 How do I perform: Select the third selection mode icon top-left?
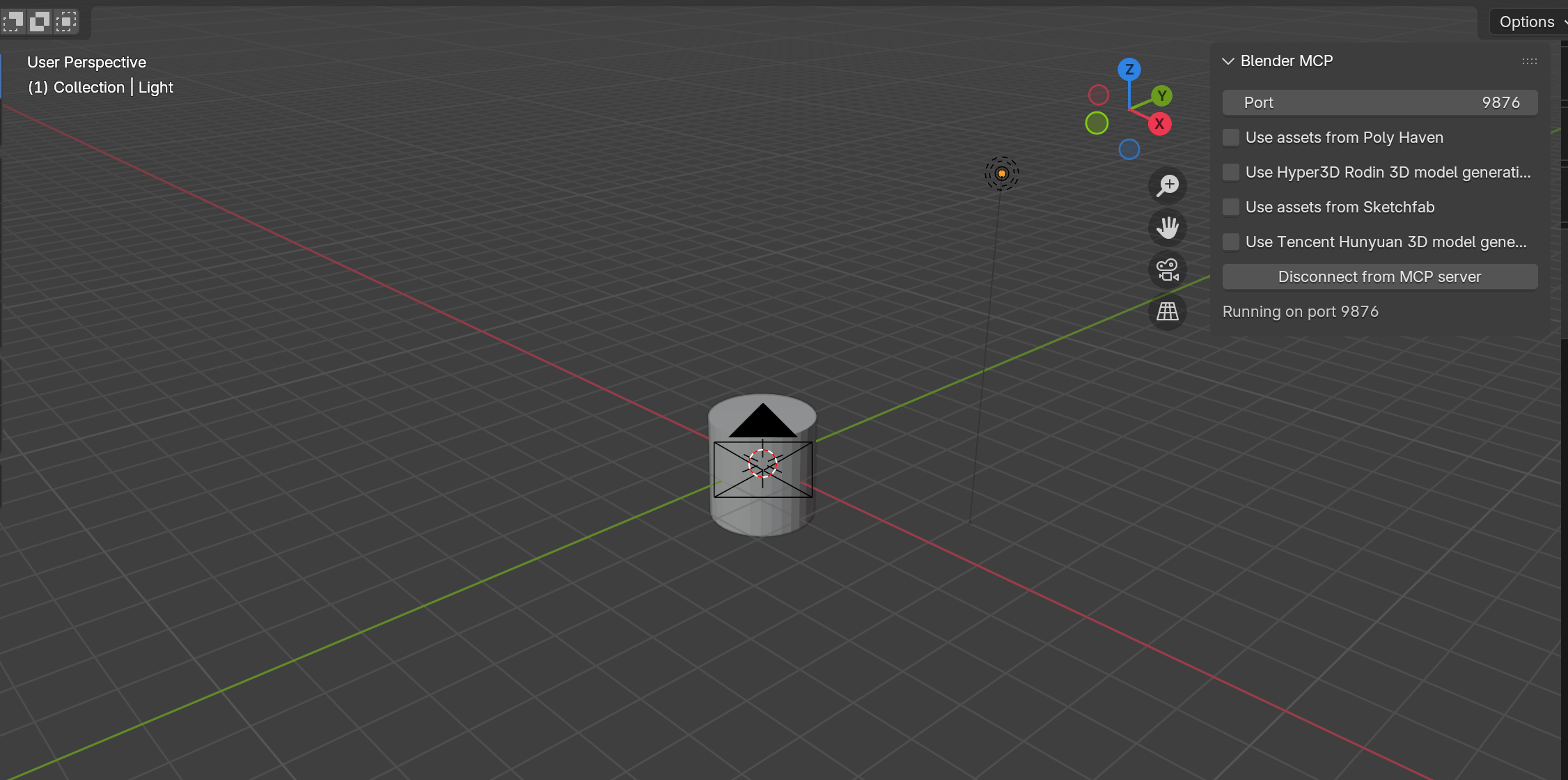click(x=66, y=22)
